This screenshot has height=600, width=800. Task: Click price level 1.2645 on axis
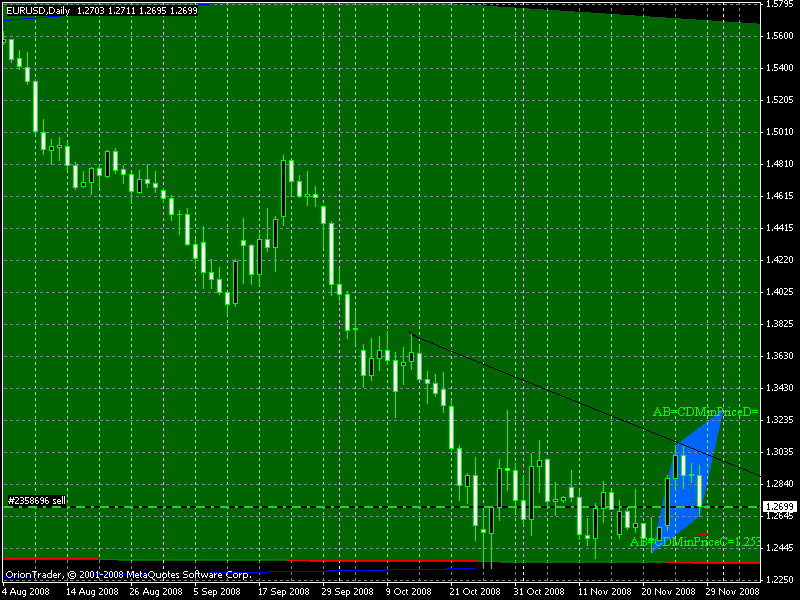click(780, 516)
